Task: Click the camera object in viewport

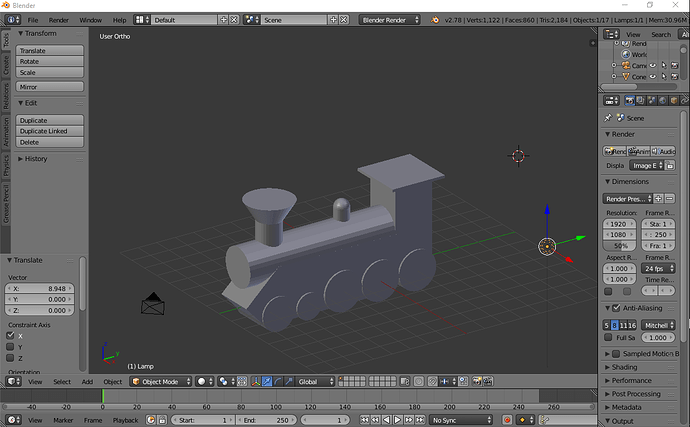Action: coord(152,303)
